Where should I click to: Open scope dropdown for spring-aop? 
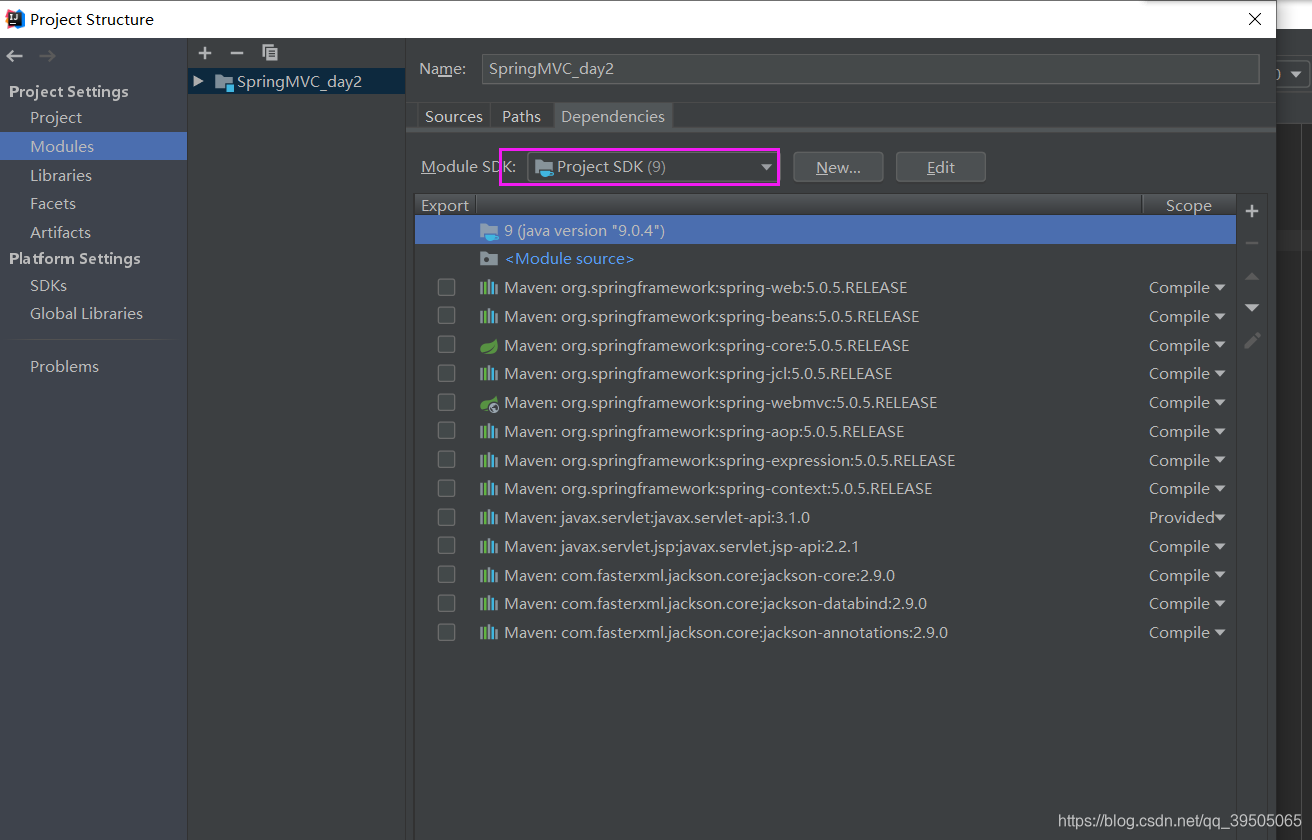[x=1187, y=432]
